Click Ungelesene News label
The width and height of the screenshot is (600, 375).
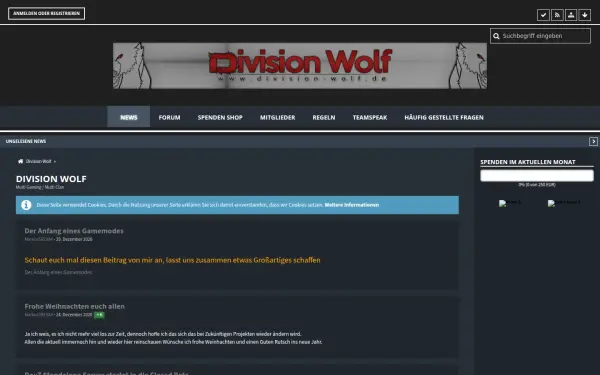[x=26, y=141]
